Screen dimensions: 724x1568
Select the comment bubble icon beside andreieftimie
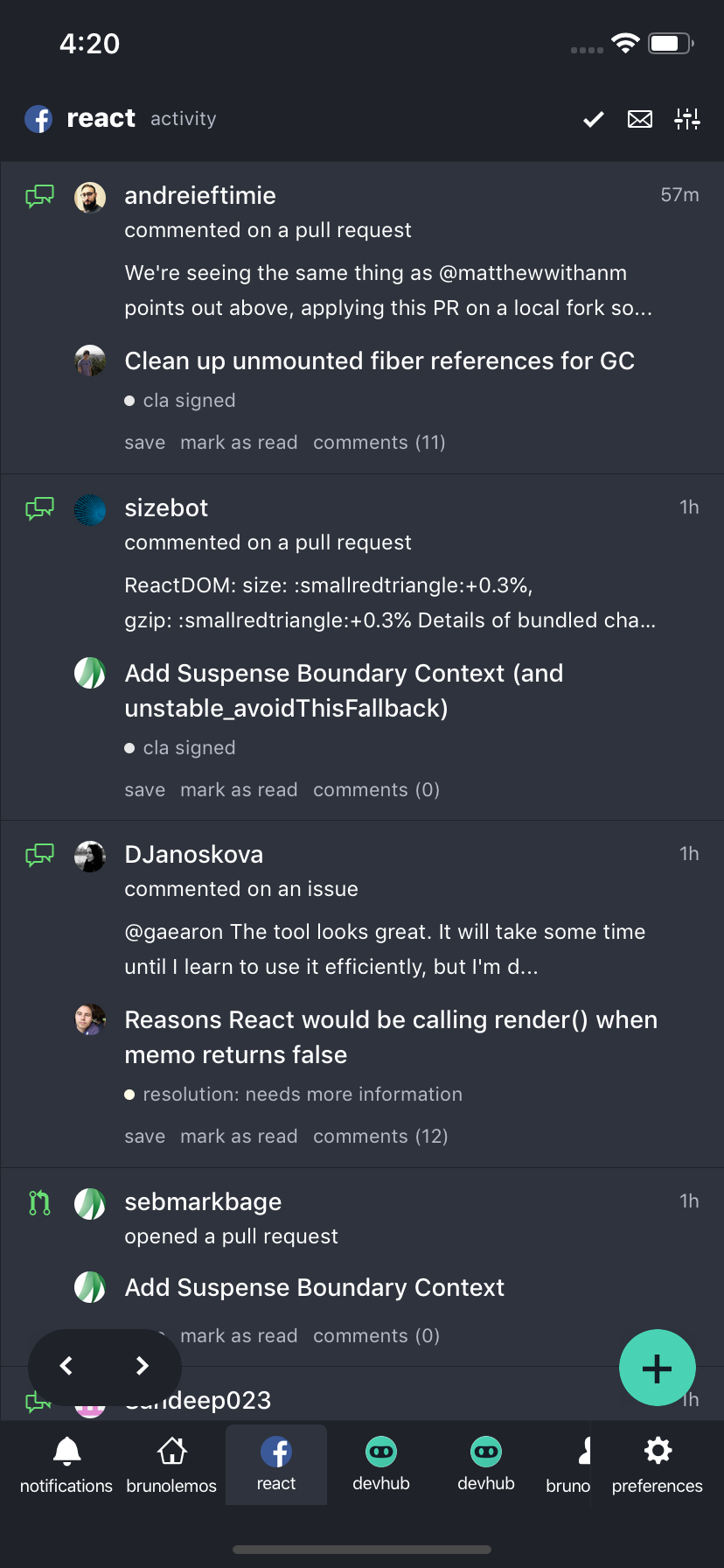pos(39,196)
